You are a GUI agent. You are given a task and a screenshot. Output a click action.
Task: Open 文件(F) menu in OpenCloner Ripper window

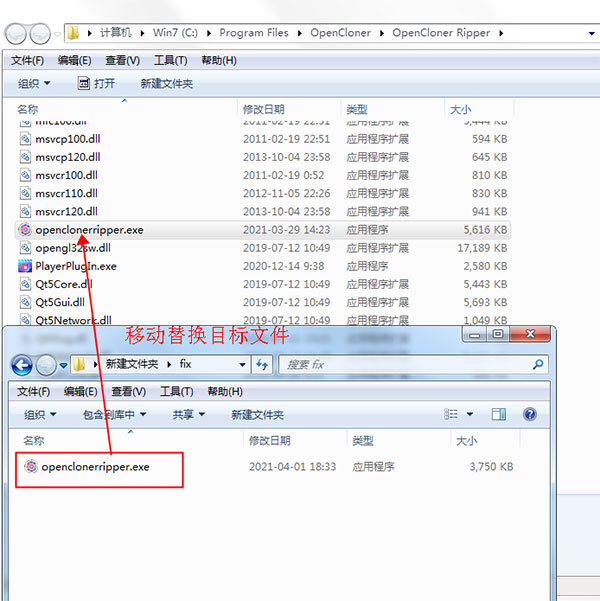point(27,61)
